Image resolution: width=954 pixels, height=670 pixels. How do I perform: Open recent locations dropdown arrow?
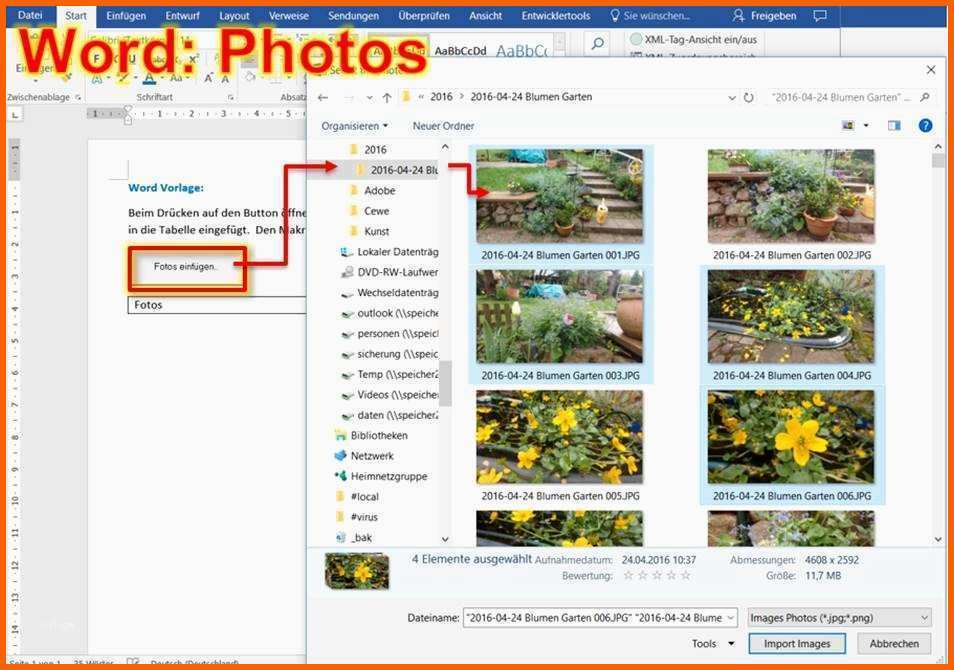point(369,97)
